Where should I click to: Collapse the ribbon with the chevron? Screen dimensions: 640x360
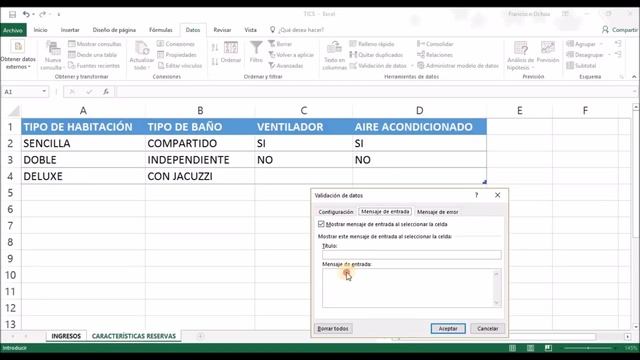pyautogui.click(x=634, y=77)
